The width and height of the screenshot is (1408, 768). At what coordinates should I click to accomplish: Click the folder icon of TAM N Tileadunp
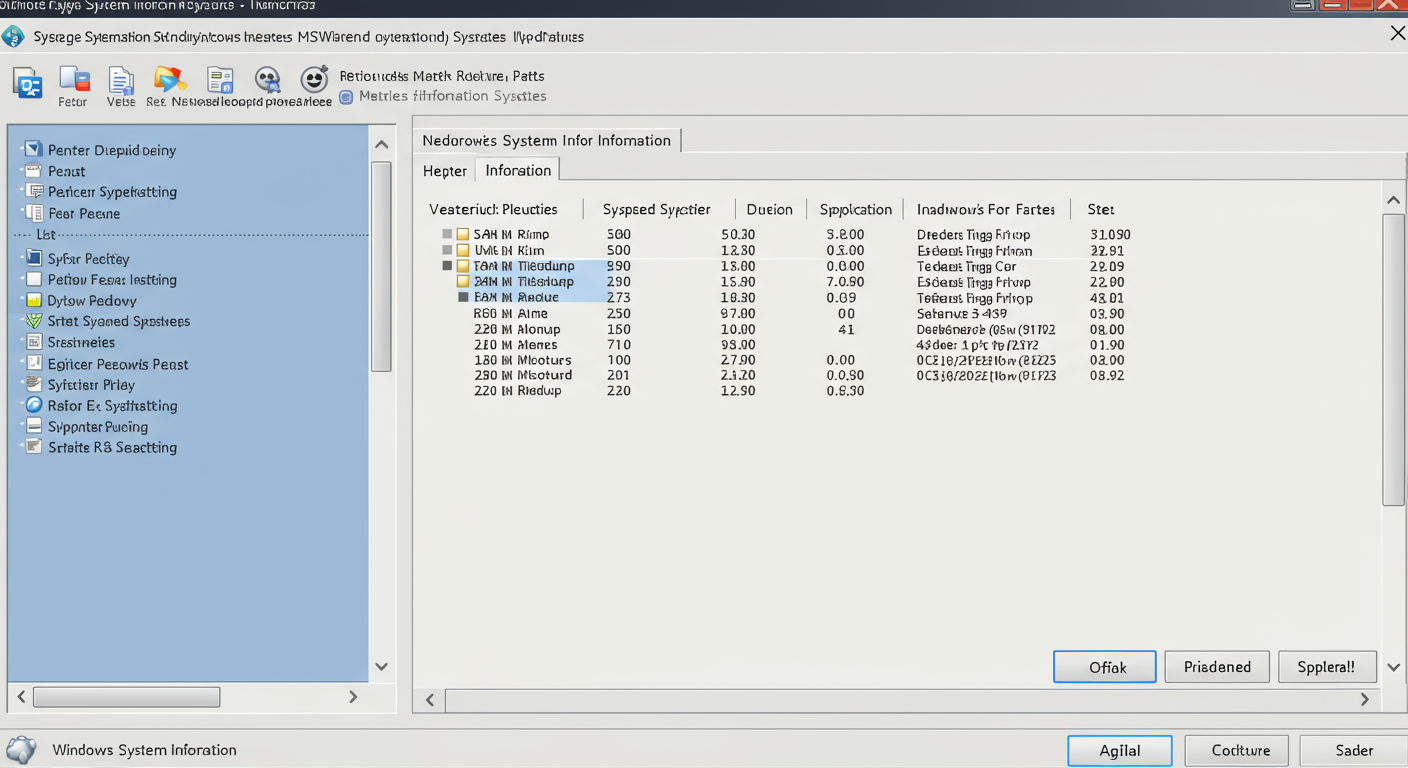tap(463, 266)
